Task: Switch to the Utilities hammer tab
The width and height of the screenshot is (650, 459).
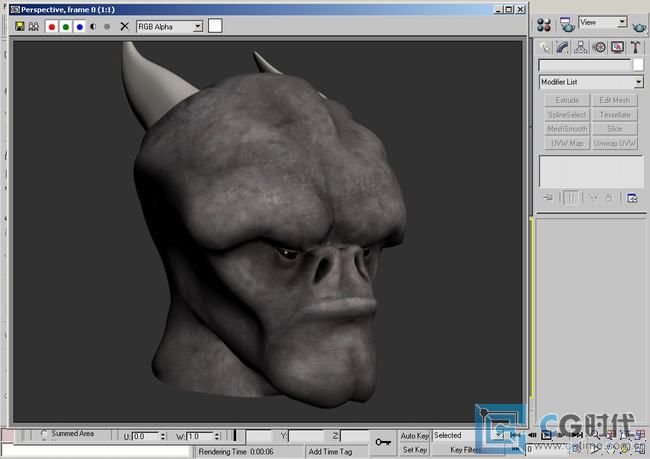Action: click(x=635, y=47)
